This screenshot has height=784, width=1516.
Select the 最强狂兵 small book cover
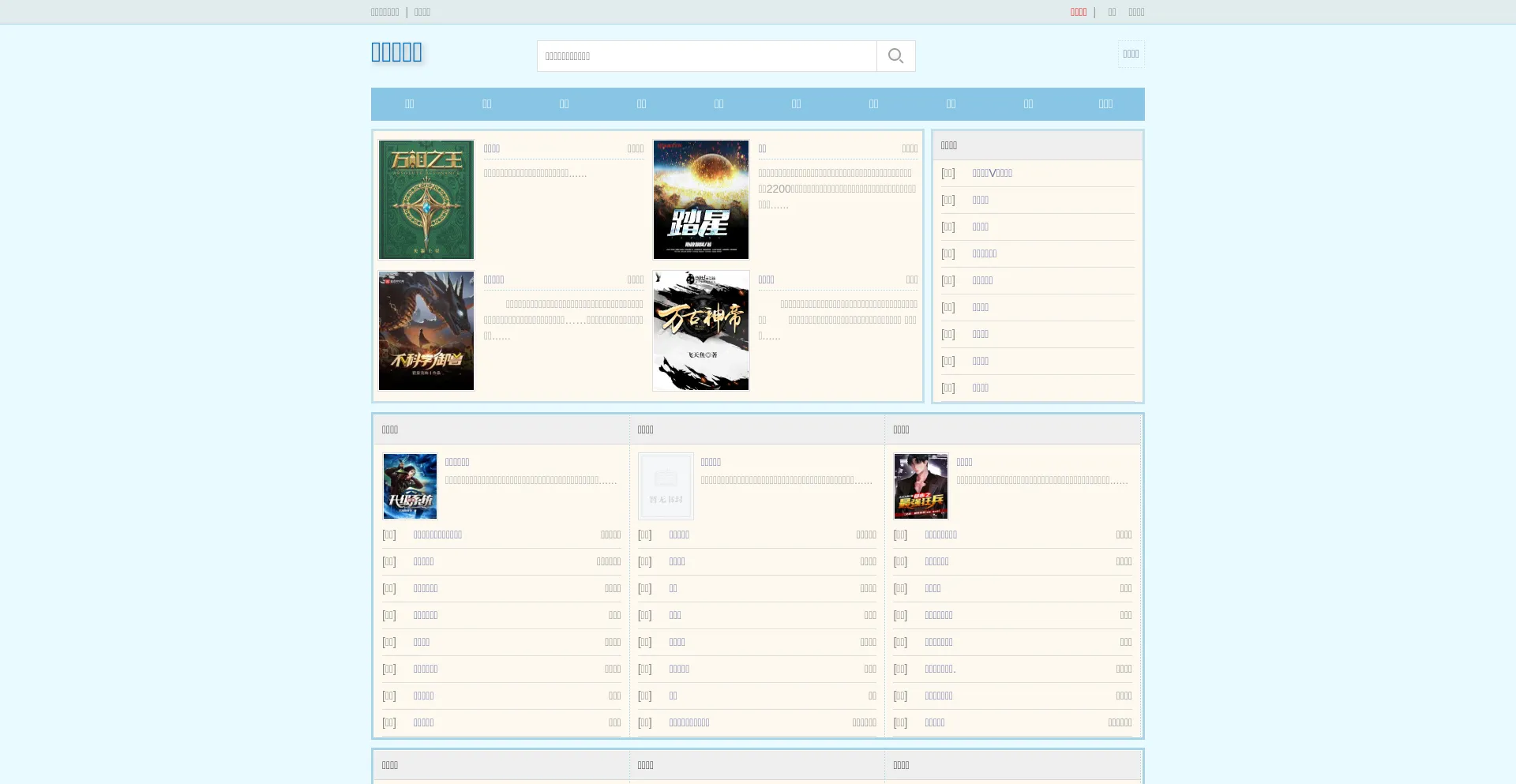[921, 486]
